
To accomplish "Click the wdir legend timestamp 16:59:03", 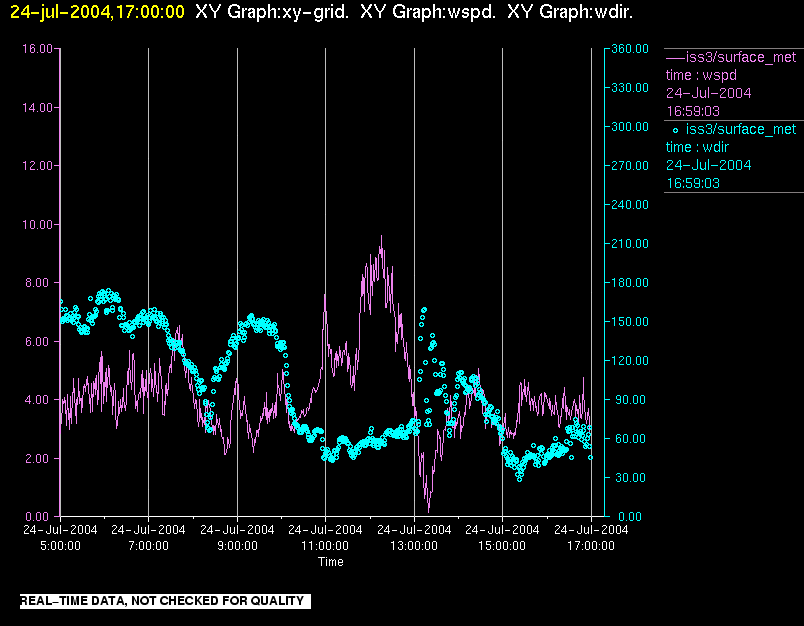I will [693, 183].
